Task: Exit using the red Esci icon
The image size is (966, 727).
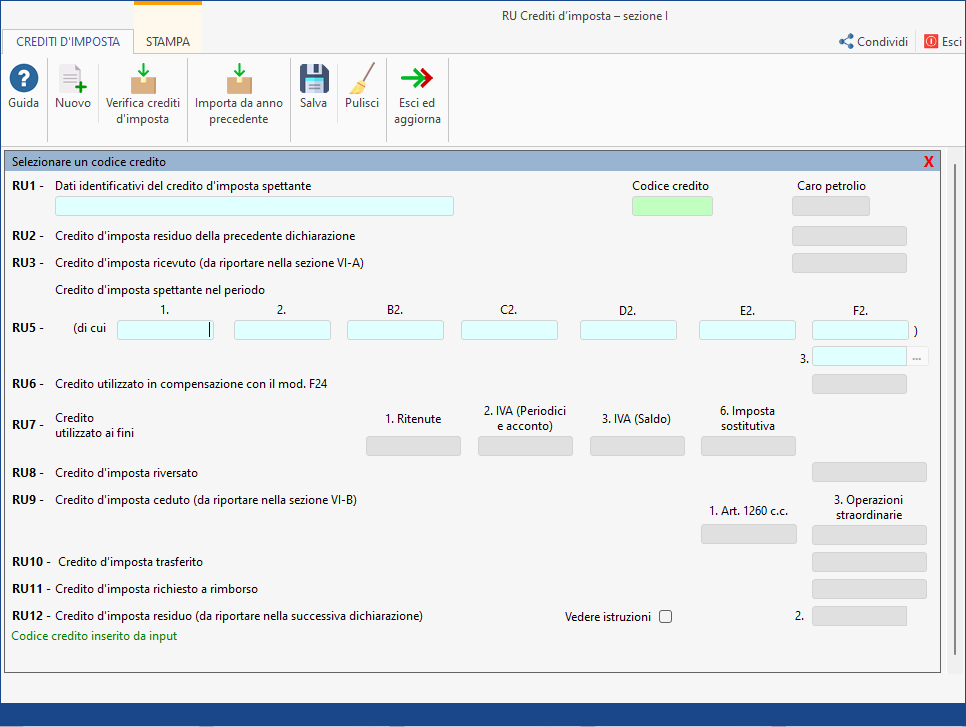Action: tap(931, 41)
